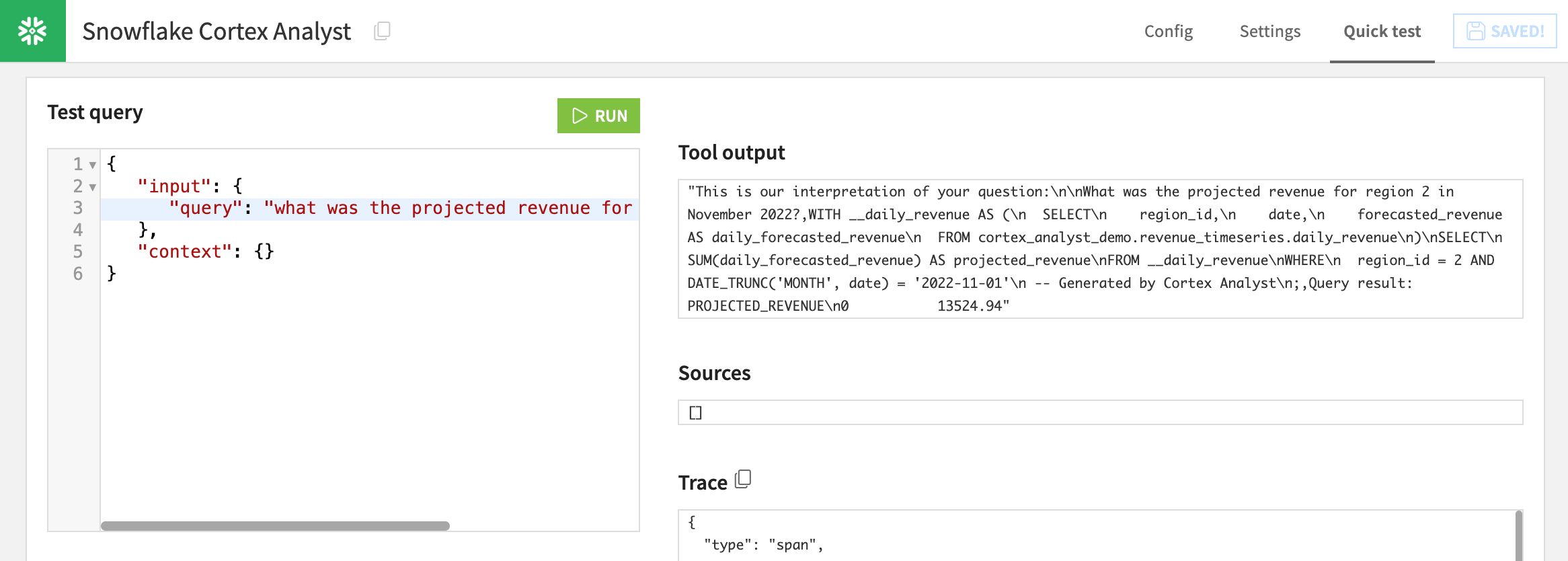Copy the Trace contents
This screenshot has height=561, width=1568.
(743, 479)
